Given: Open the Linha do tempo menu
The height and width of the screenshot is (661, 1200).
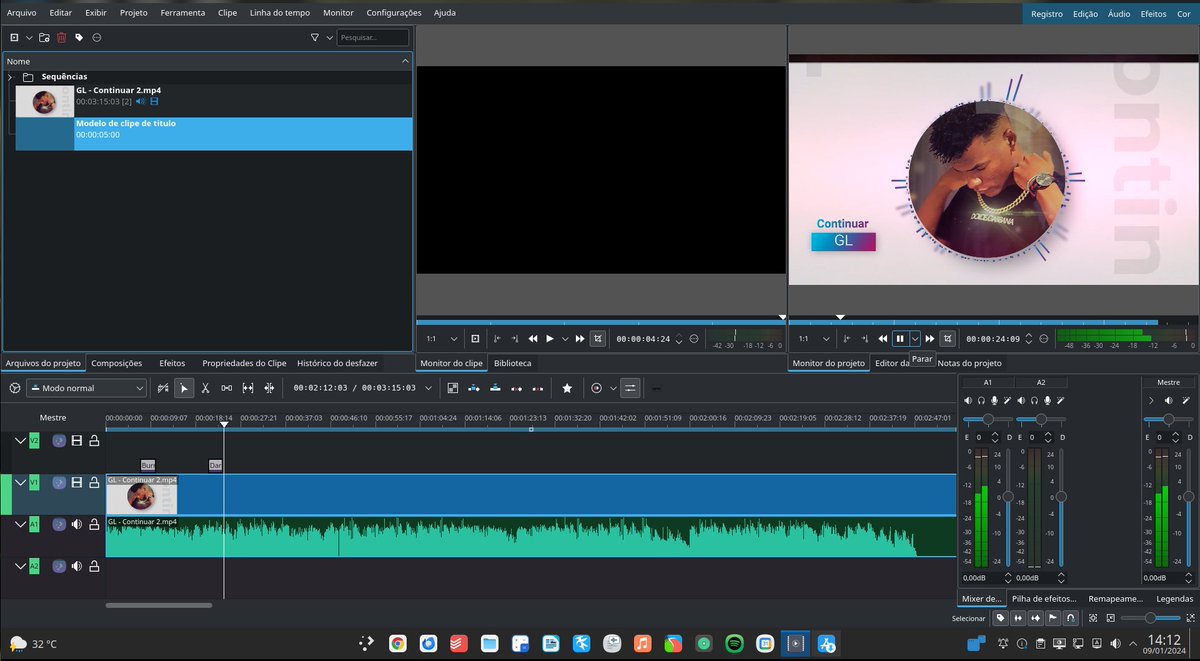Looking at the screenshot, I should [x=281, y=13].
